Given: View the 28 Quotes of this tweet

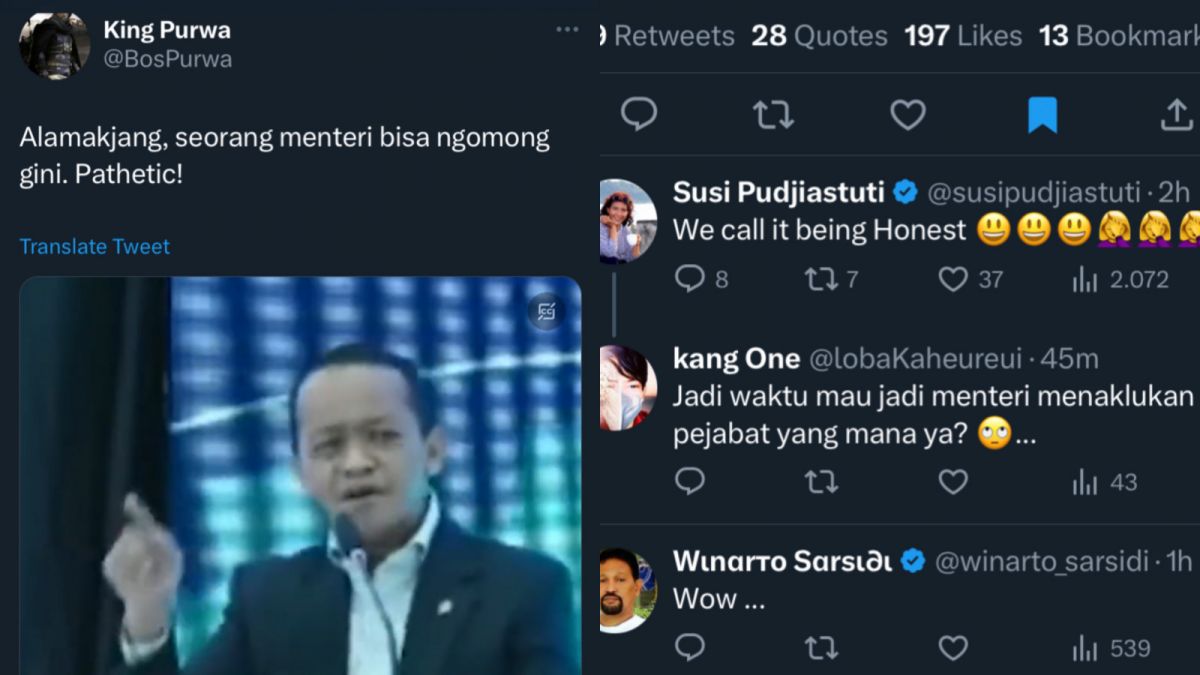Looking at the screenshot, I should point(818,36).
